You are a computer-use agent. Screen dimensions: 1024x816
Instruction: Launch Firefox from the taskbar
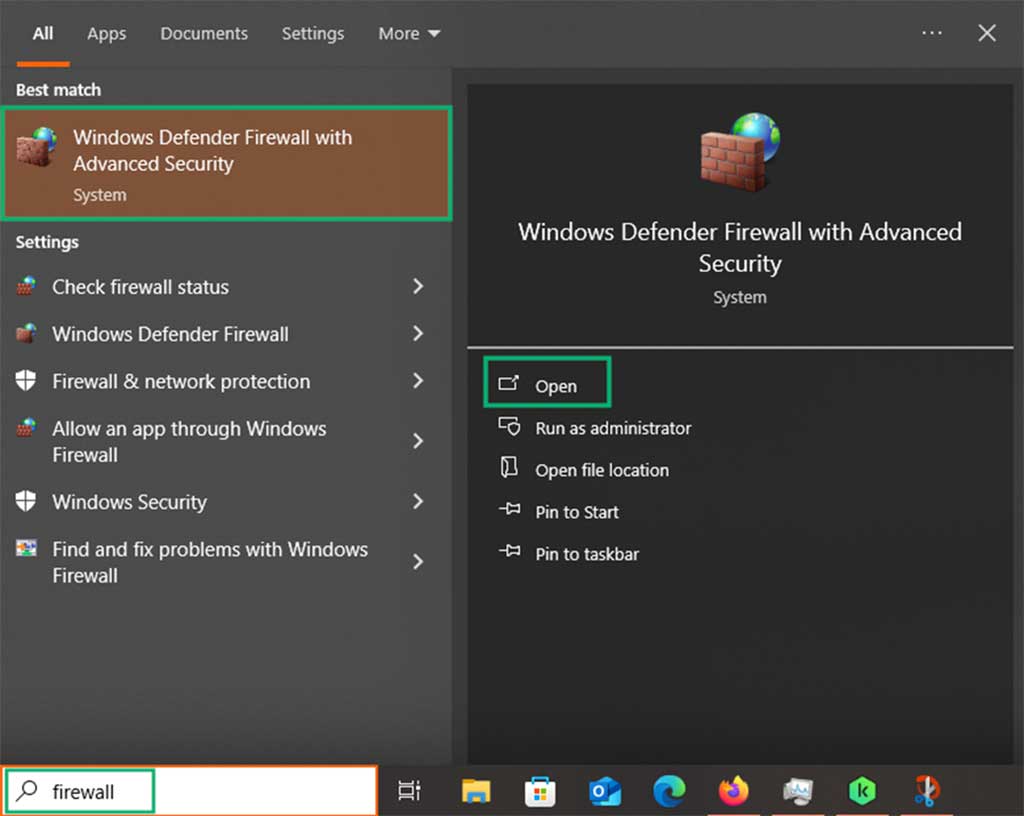pos(733,790)
